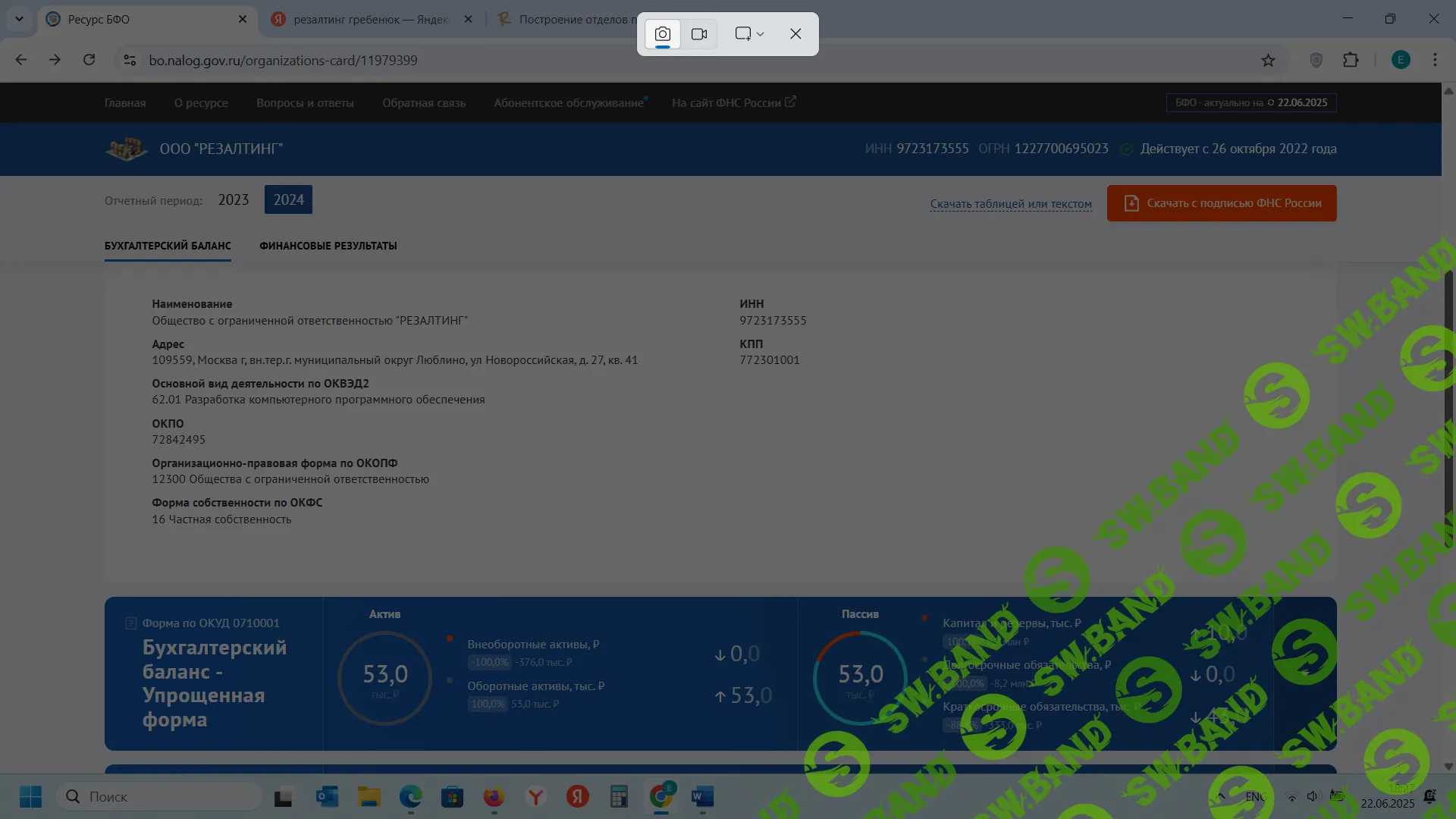The width and height of the screenshot is (1456, 819).
Task: Close the snipping toolbar
Action: click(x=795, y=34)
